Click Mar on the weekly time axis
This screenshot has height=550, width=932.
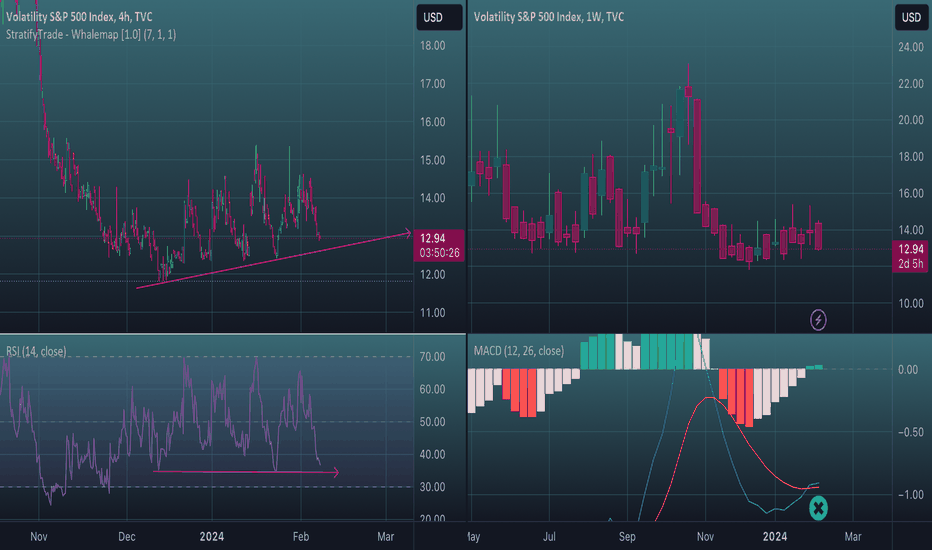pos(853,537)
